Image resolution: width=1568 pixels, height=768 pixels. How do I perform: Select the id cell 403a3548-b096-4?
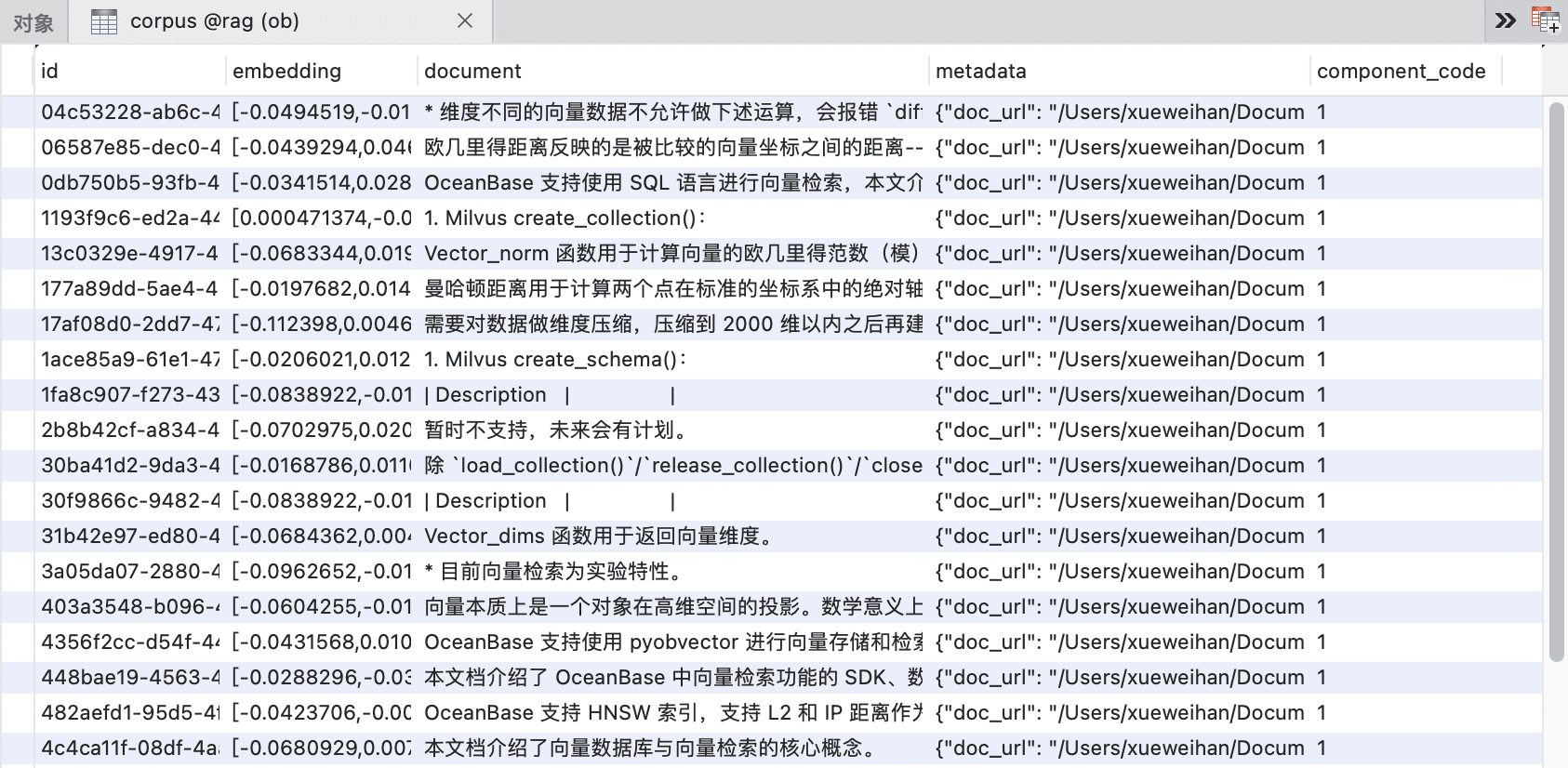click(130, 606)
